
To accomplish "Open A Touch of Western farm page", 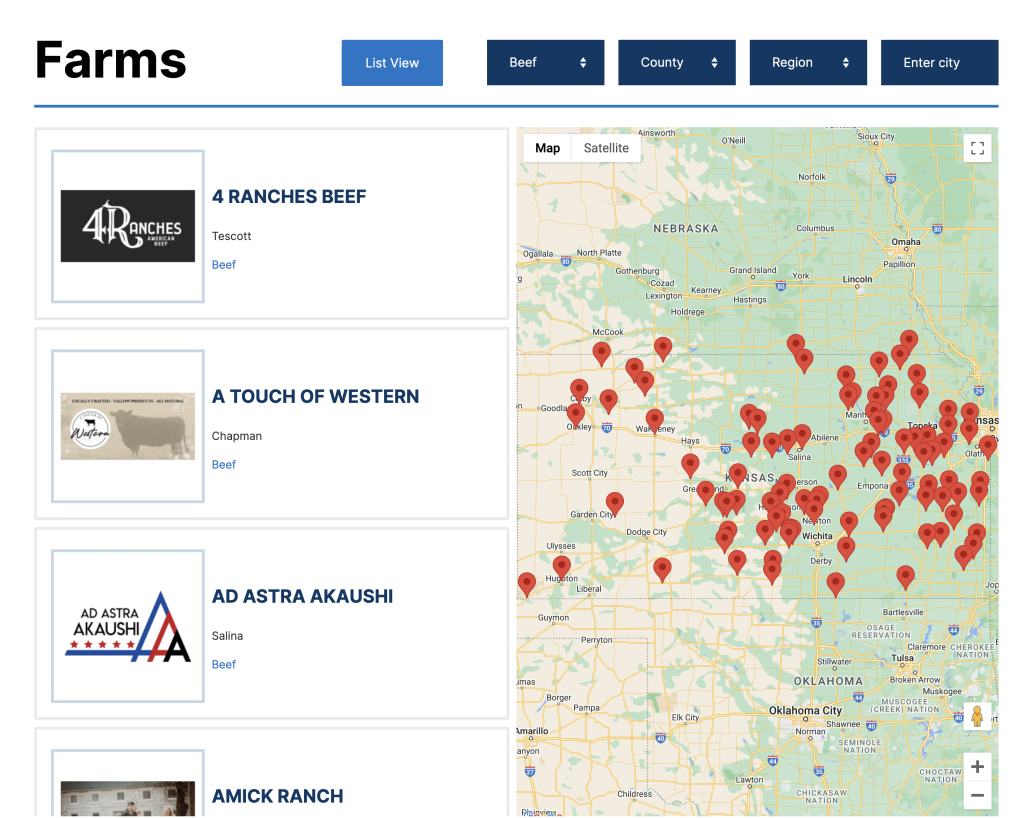I will click(315, 396).
